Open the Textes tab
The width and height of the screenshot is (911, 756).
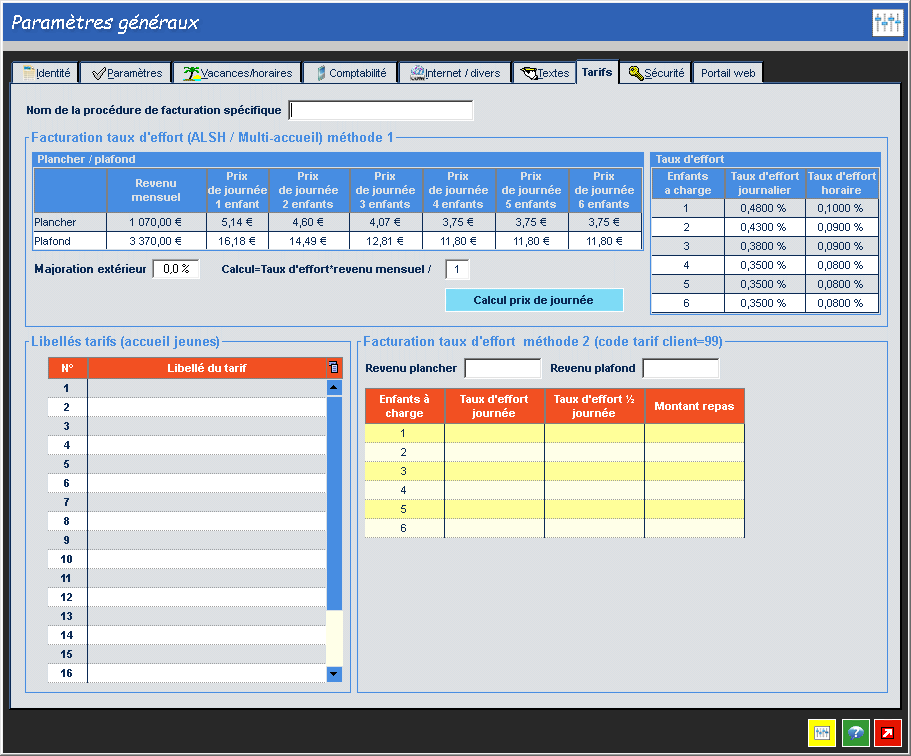click(x=544, y=73)
